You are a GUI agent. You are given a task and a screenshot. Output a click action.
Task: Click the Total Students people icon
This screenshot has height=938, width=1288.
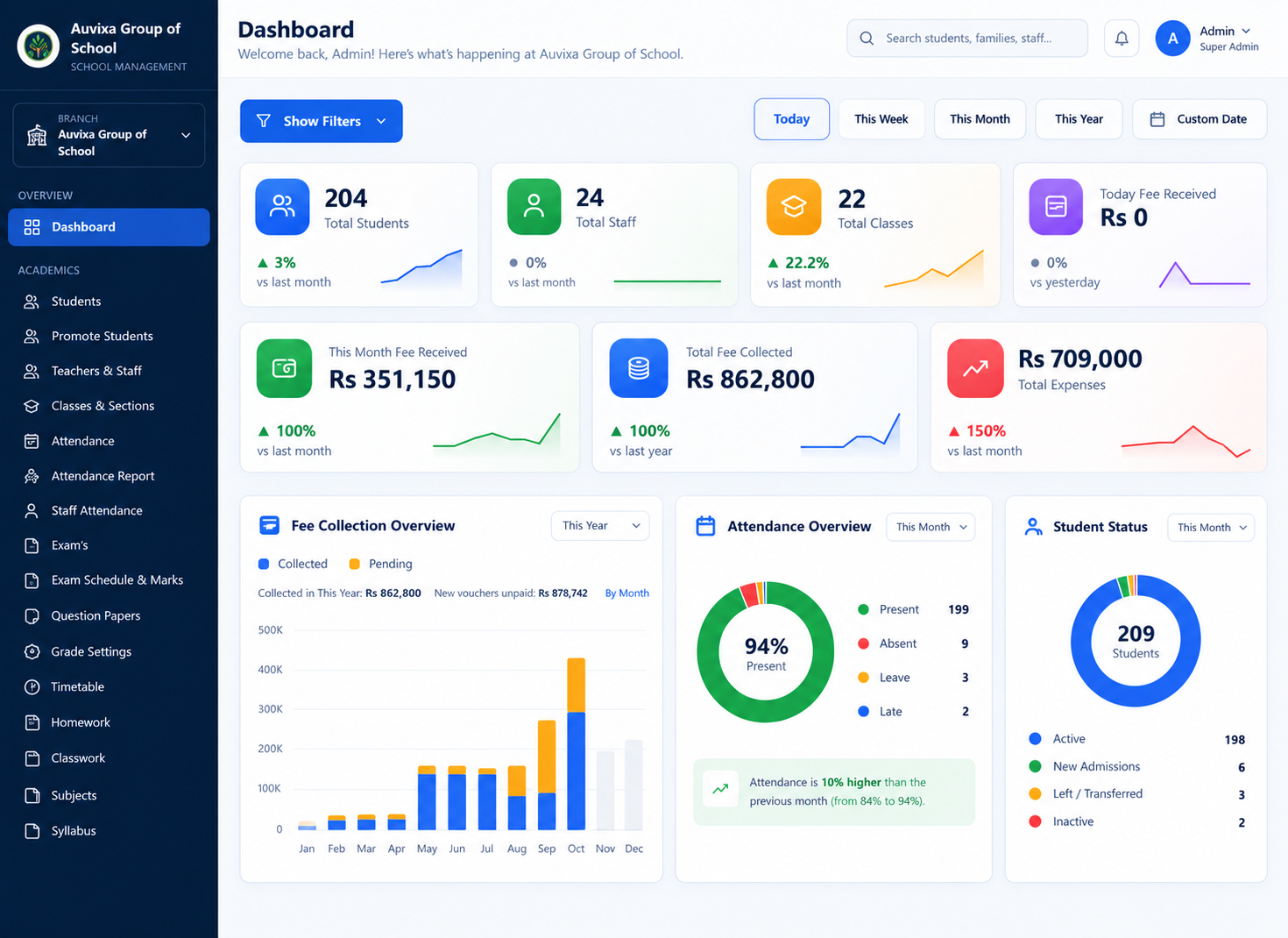[x=282, y=207]
